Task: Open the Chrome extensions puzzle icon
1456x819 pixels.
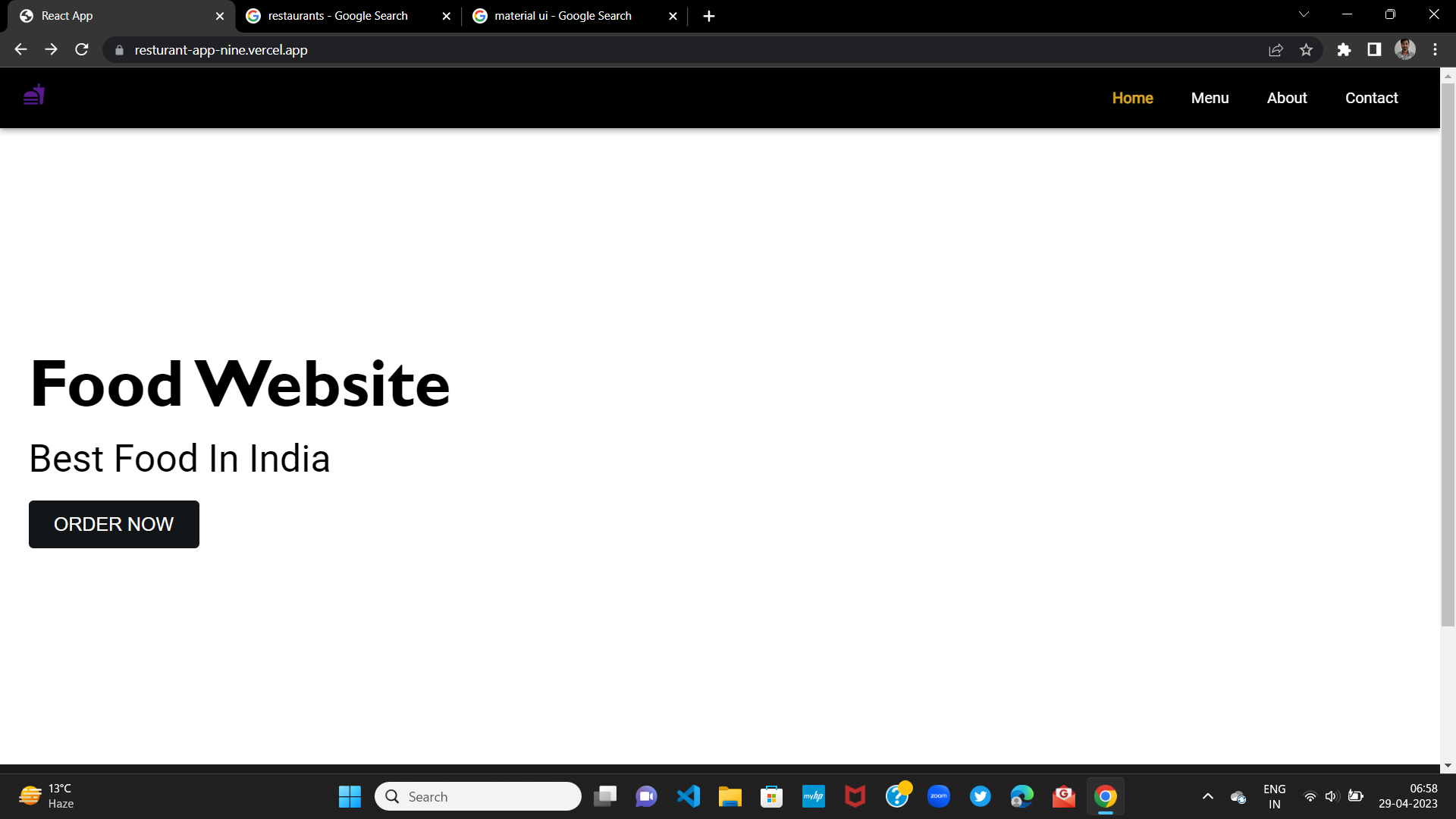Action: (x=1344, y=50)
